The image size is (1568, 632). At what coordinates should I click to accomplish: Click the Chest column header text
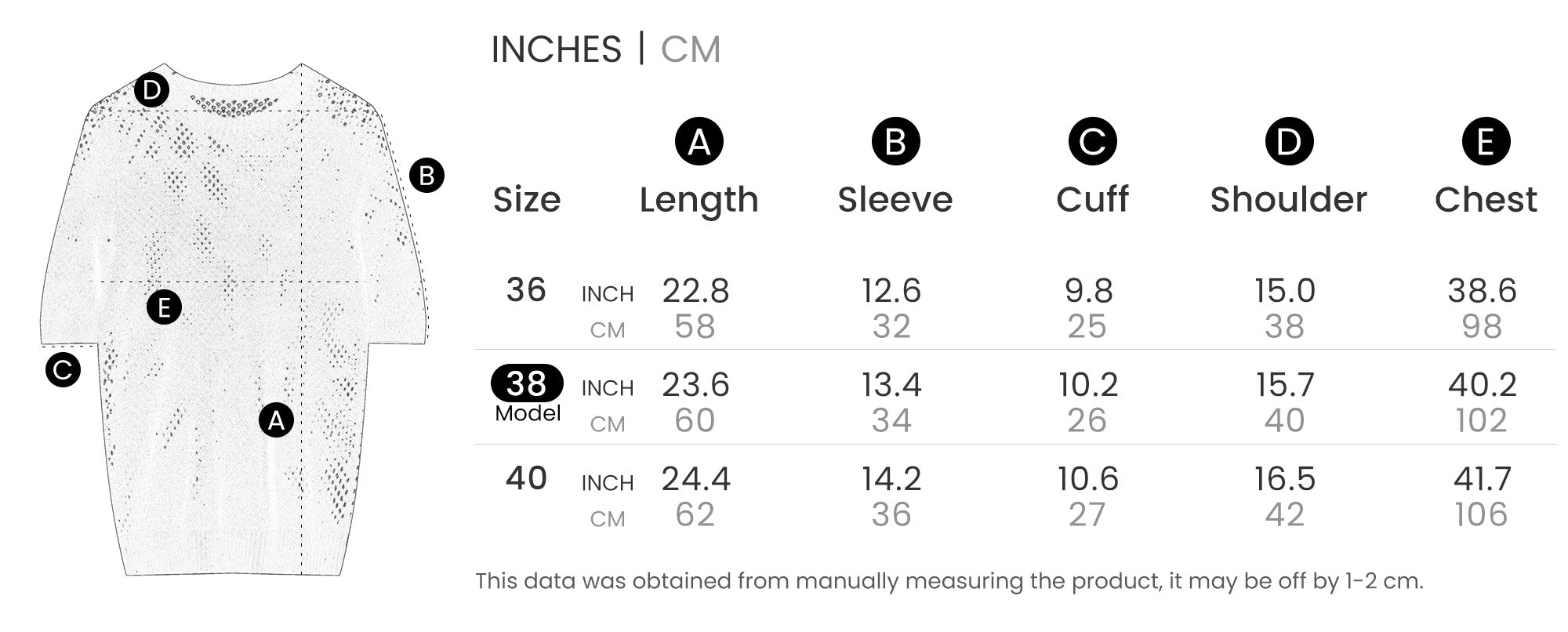point(1486,200)
